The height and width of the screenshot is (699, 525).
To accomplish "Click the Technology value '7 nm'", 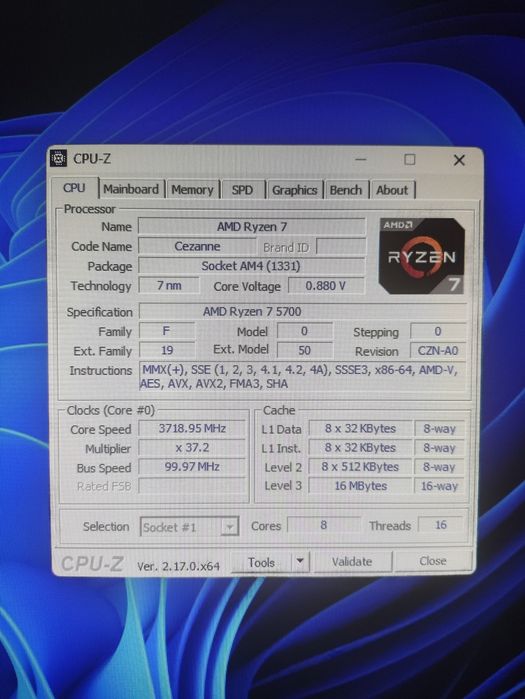I will point(169,285).
